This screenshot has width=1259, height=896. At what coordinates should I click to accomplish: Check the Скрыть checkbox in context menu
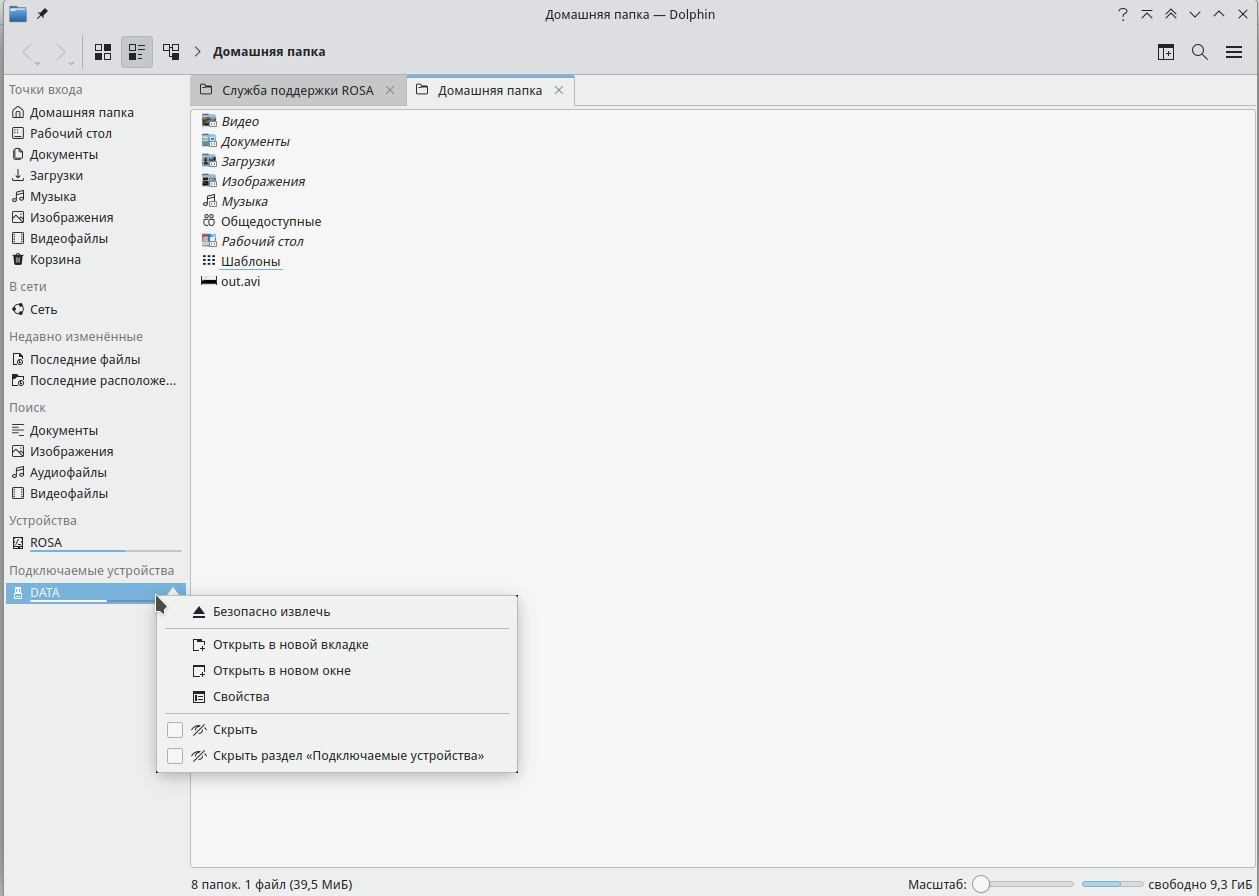point(175,730)
